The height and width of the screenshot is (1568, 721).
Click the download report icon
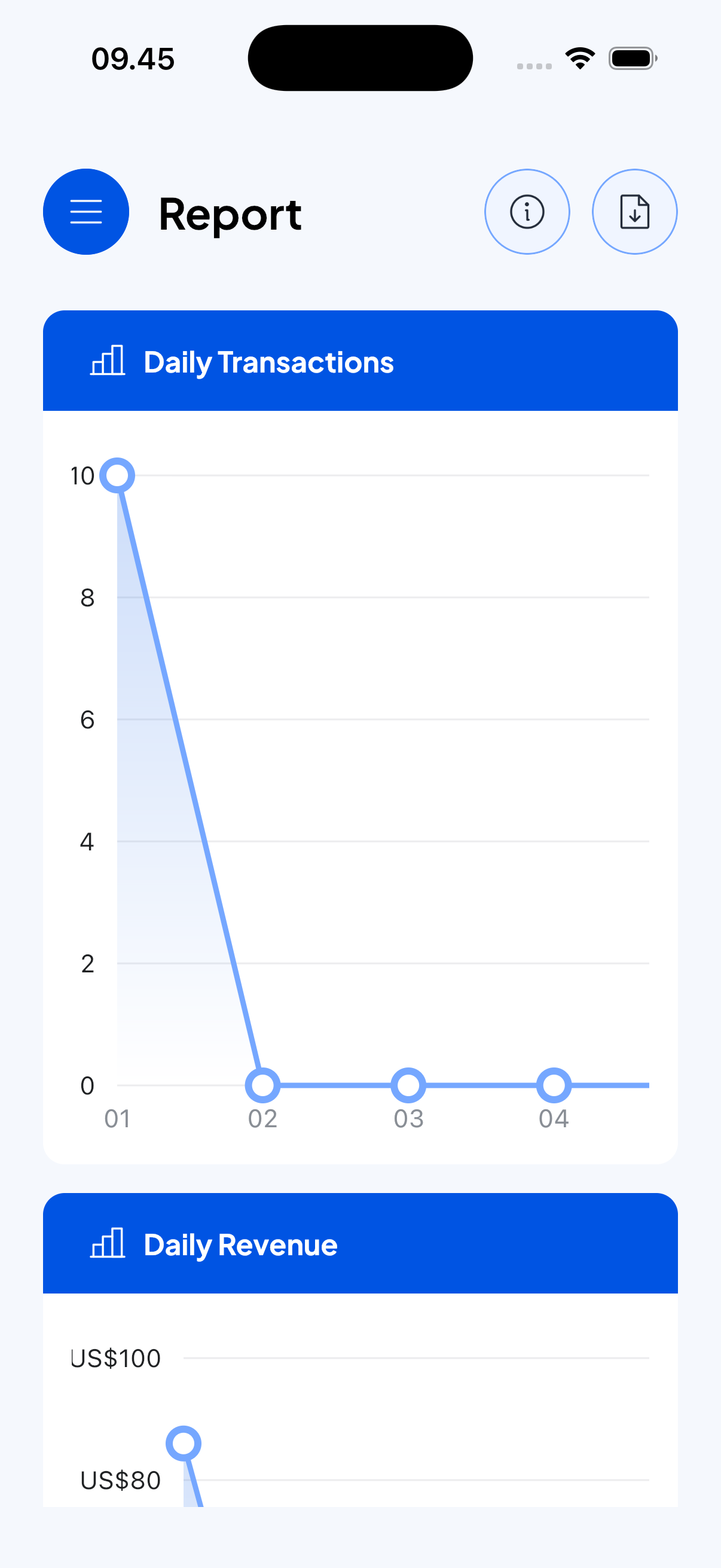(x=634, y=212)
